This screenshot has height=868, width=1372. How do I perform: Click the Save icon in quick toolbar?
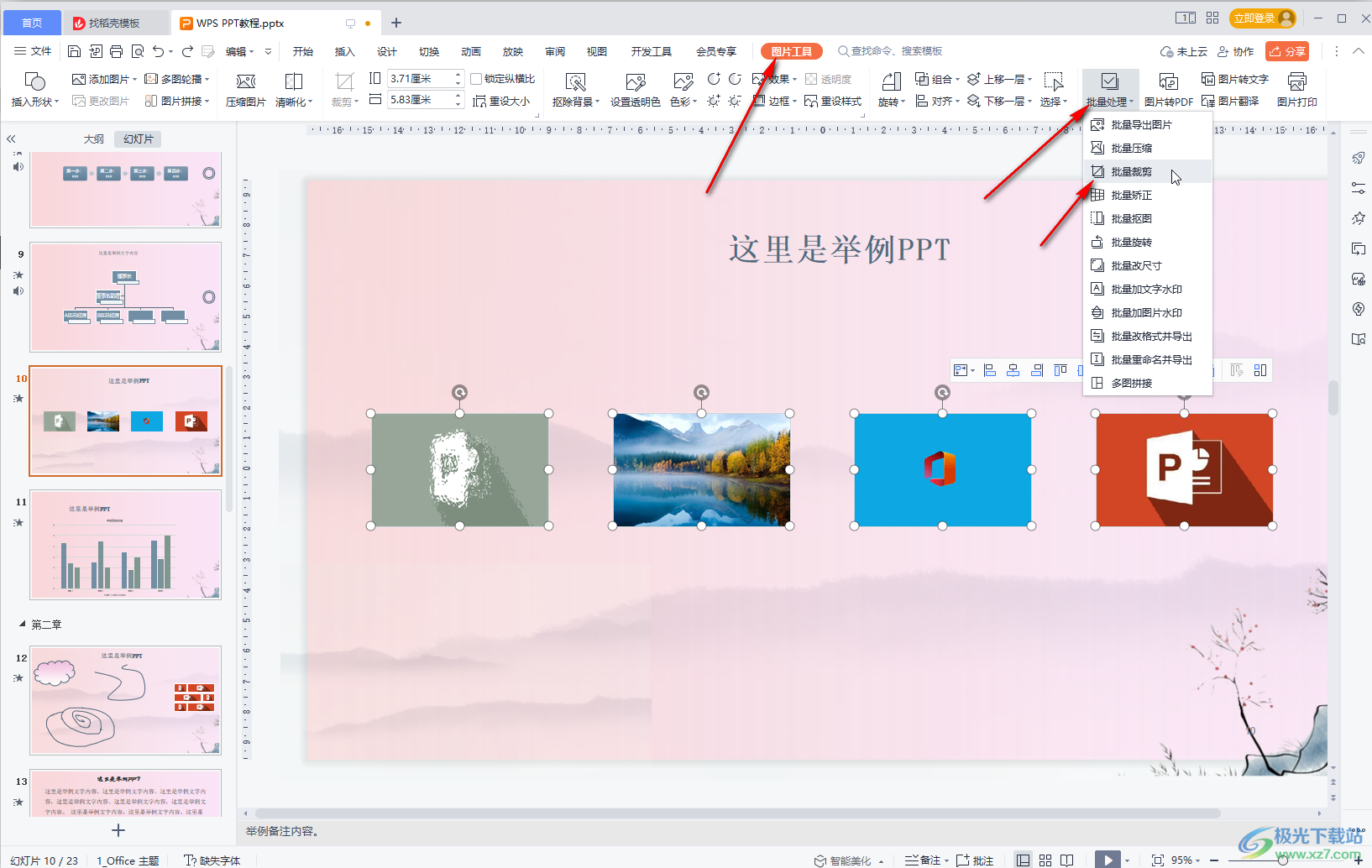[x=74, y=51]
